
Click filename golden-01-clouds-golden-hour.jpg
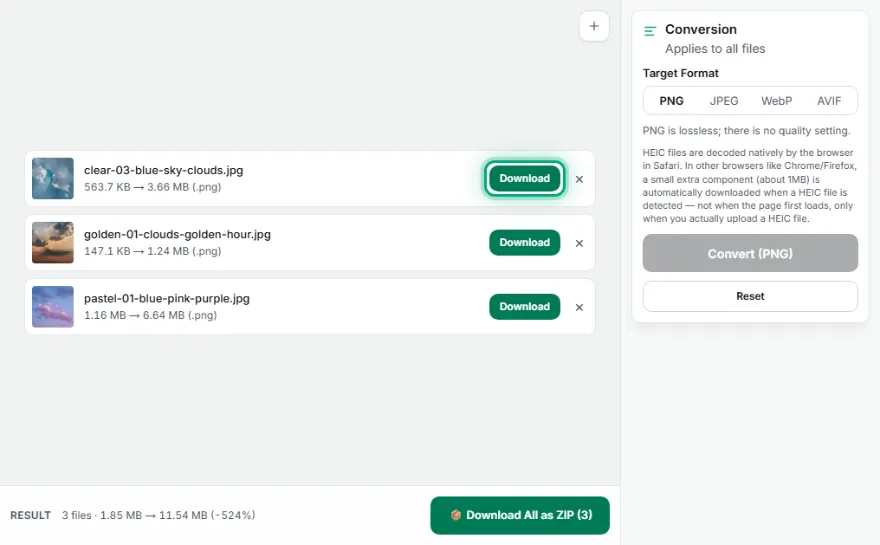(177, 234)
